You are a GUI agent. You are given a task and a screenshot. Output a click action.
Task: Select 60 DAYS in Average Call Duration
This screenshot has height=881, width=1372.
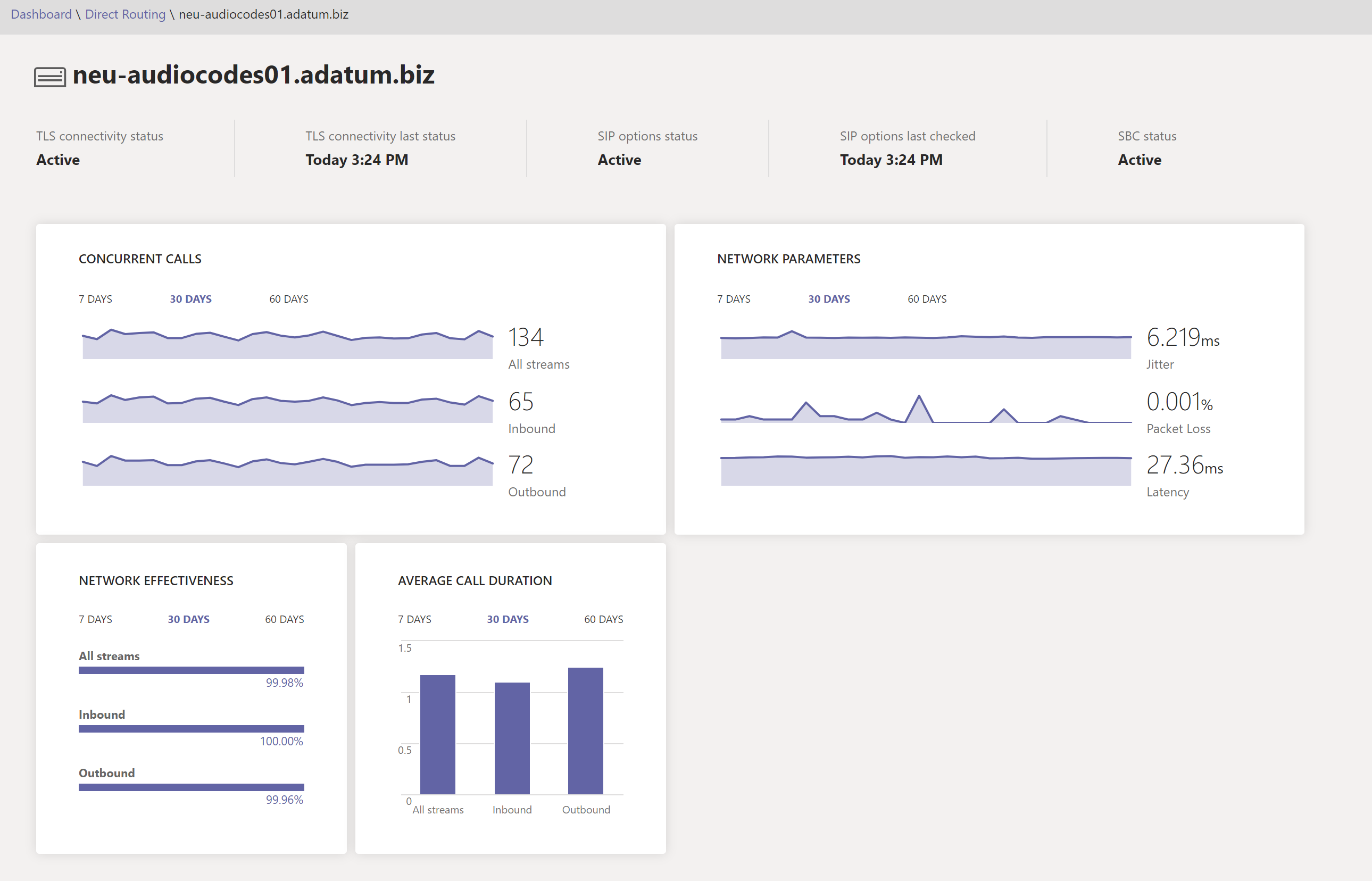click(603, 619)
